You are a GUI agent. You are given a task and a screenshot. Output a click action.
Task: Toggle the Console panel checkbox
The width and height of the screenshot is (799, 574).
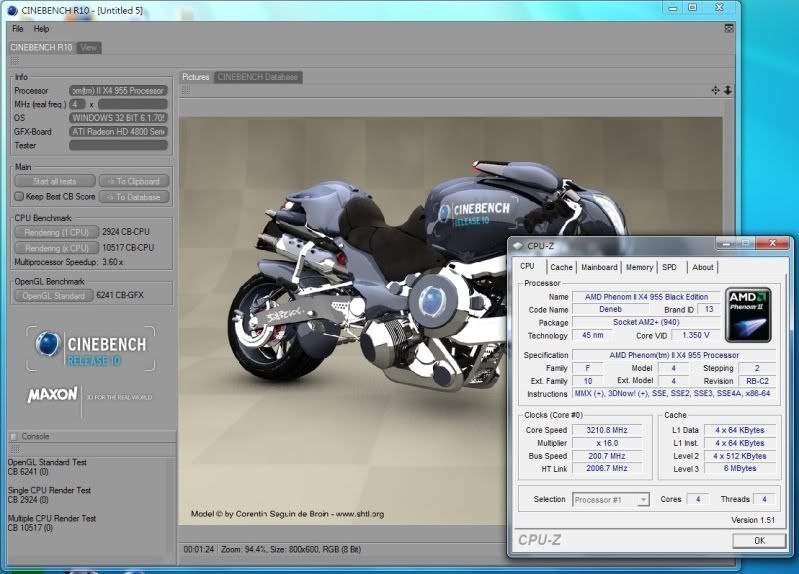point(14,436)
